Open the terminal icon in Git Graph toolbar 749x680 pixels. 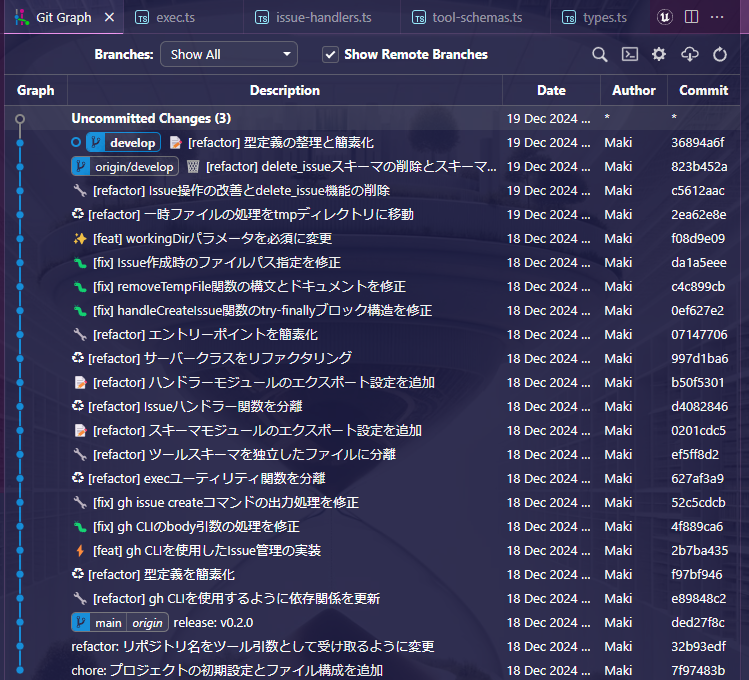tap(630, 55)
